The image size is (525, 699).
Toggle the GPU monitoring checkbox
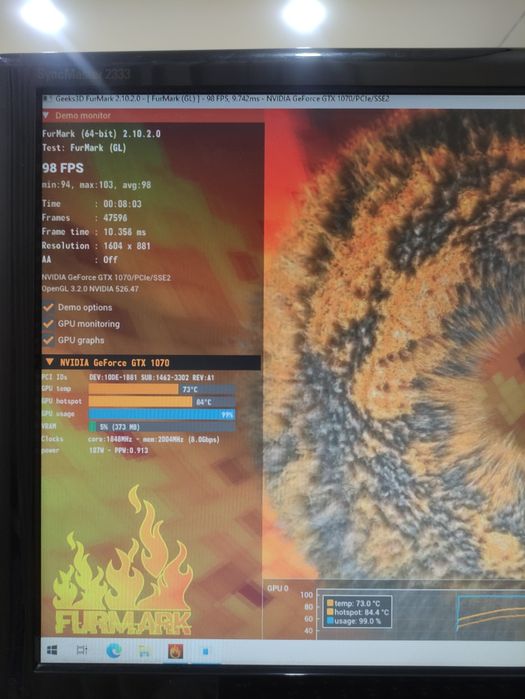pos(48,324)
